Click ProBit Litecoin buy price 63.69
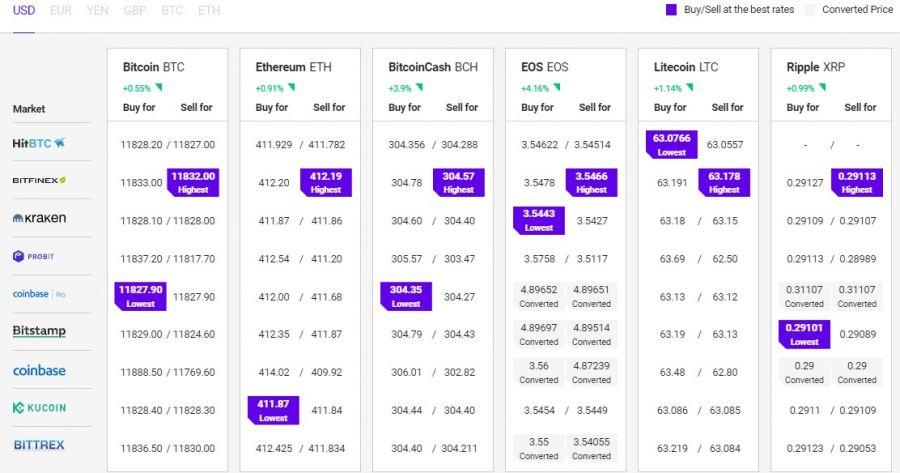This screenshot has width=900, height=473. [672, 259]
